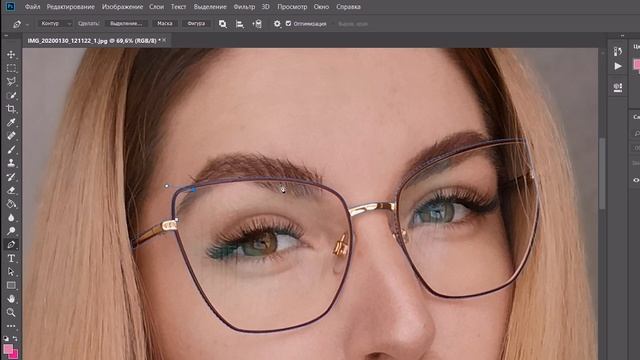
Task: Click the layer search field in Layers panel
Action: coord(636,133)
